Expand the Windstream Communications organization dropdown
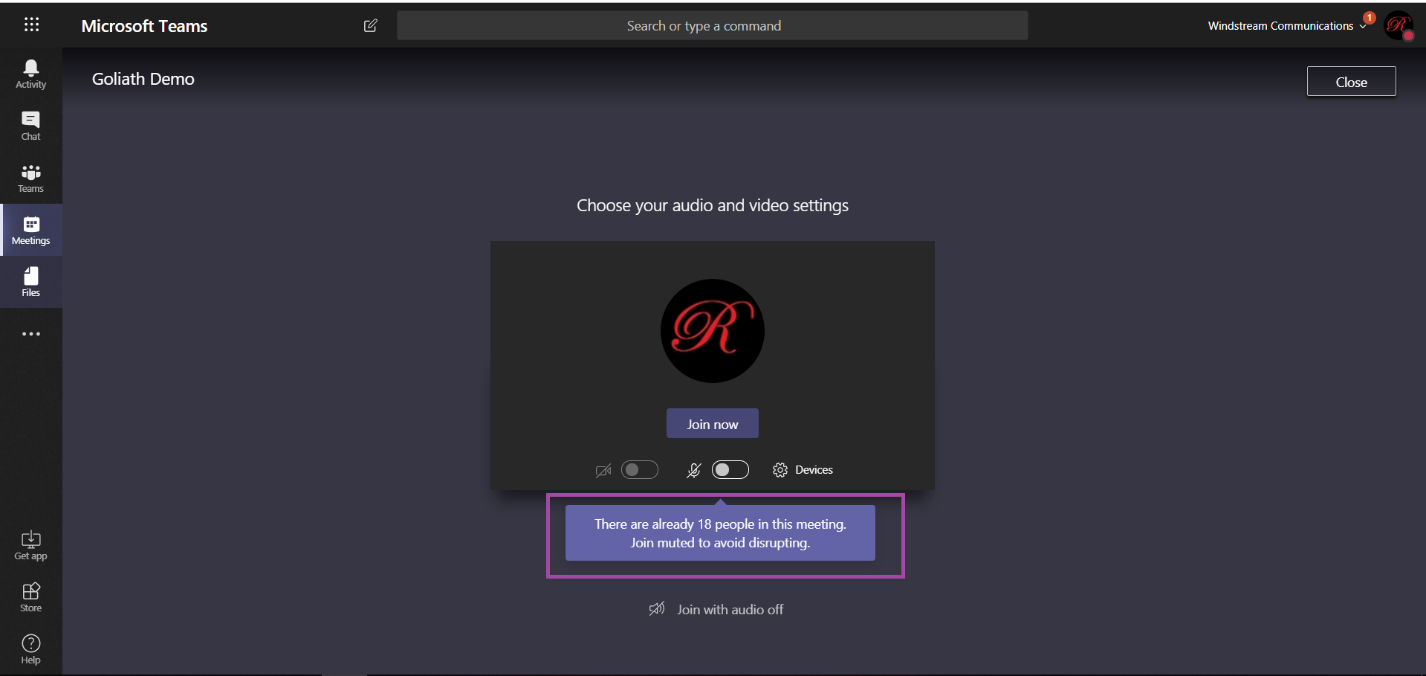 (1287, 26)
